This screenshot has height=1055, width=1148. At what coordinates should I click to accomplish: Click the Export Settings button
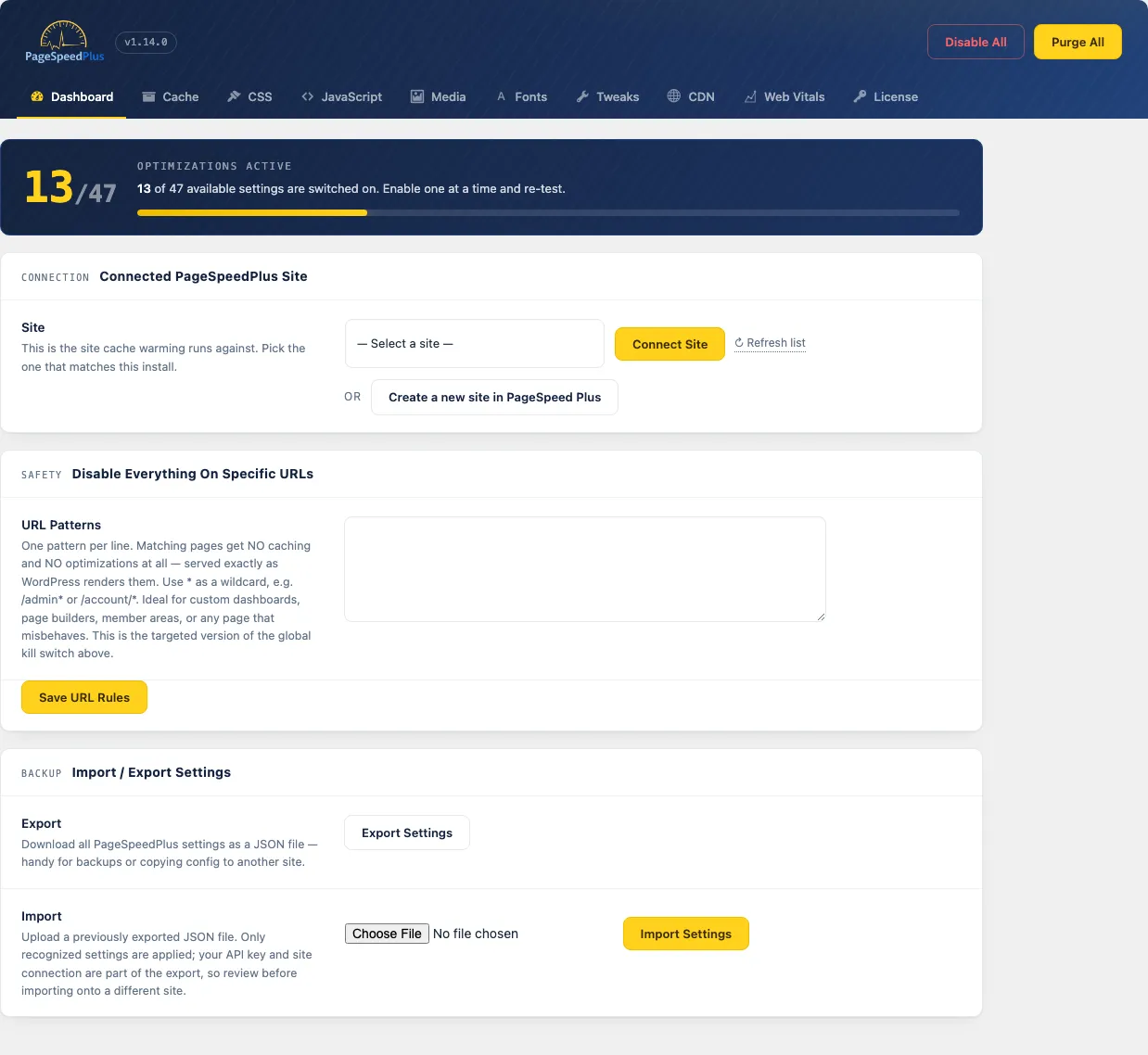pyautogui.click(x=407, y=833)
